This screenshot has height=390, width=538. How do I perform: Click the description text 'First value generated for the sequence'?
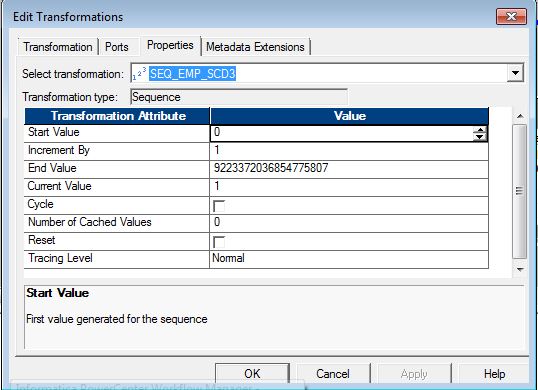pyautogui.click(x=117, y=319)
